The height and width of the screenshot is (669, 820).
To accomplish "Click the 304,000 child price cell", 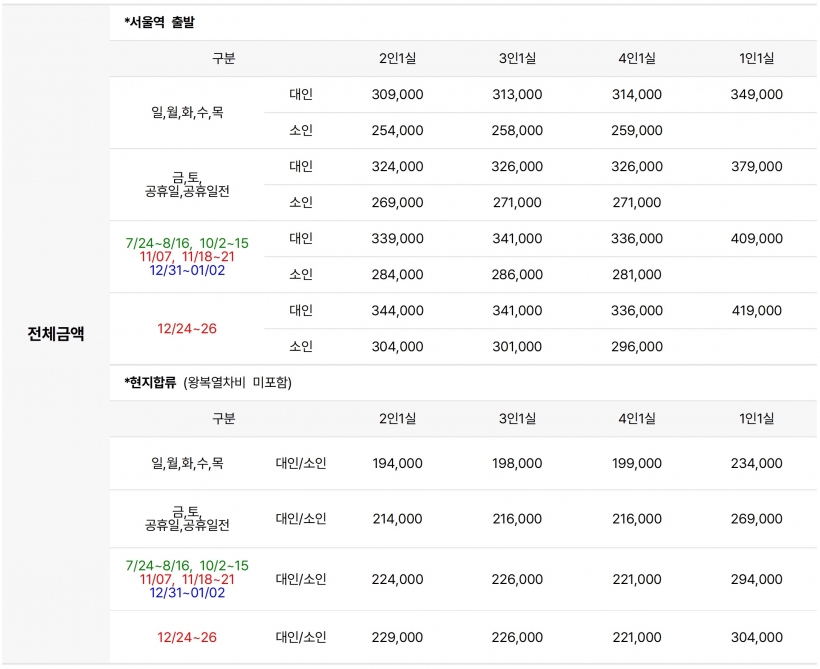I will 397,346.
